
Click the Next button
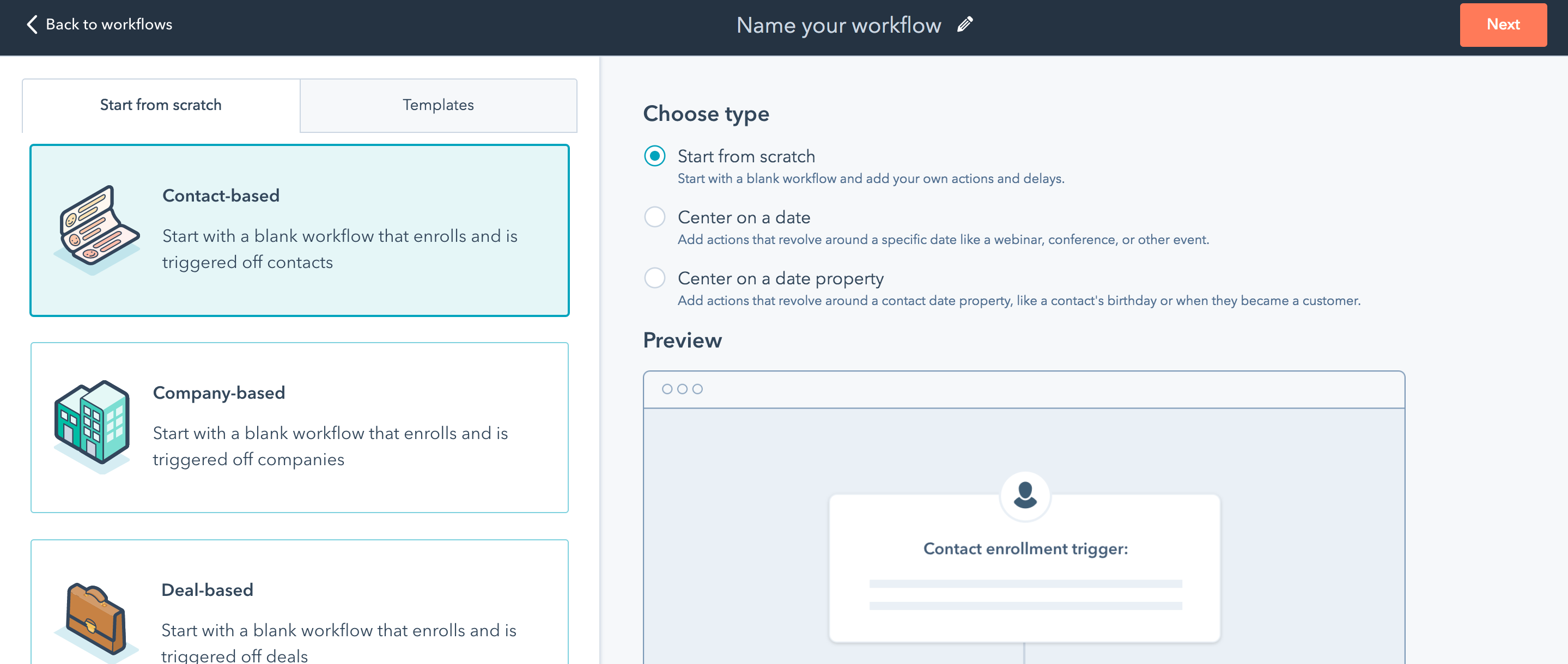click(1503, 25)
